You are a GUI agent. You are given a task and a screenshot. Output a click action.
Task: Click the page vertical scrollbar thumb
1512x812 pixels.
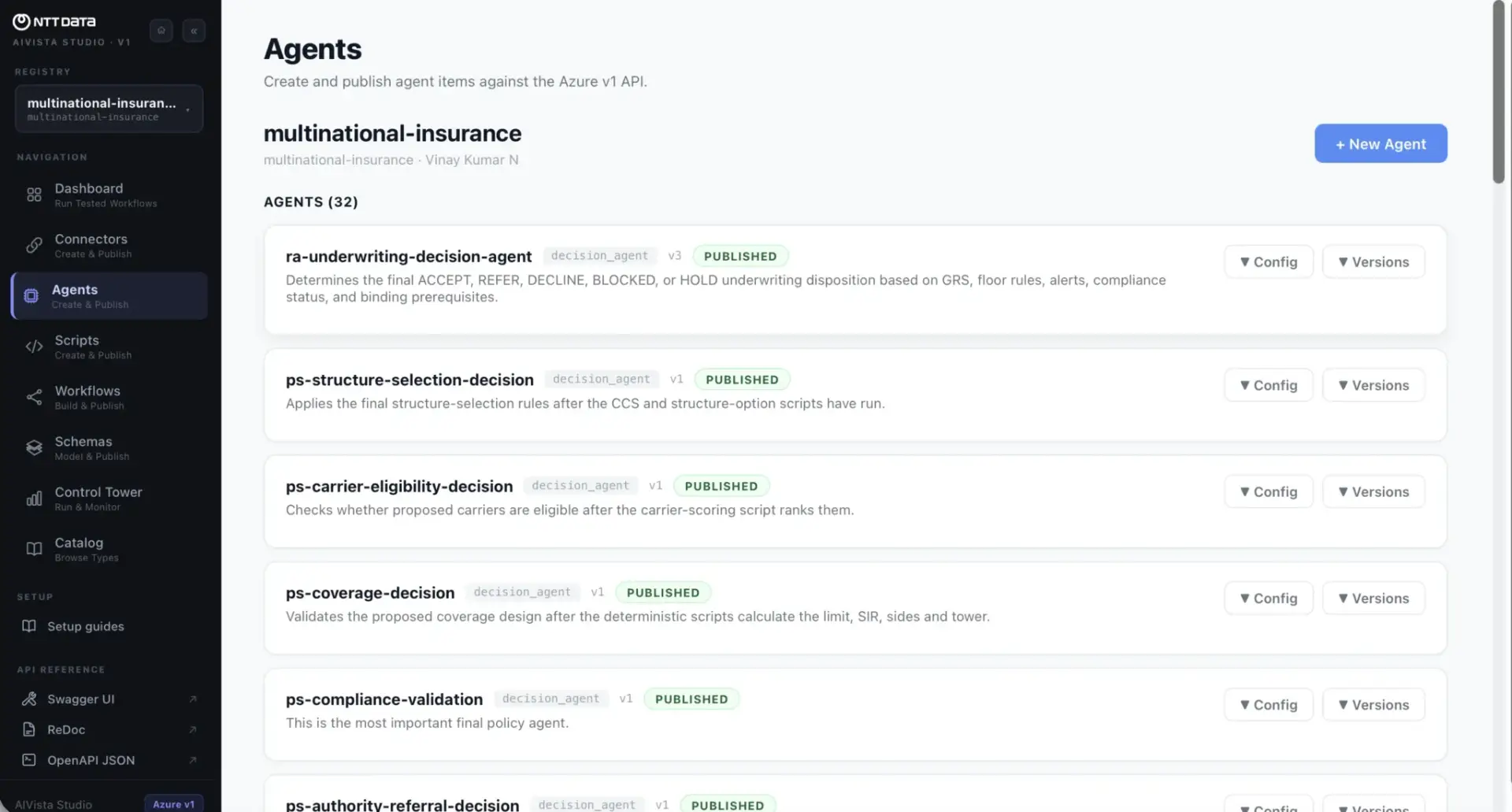(1499, 93)
